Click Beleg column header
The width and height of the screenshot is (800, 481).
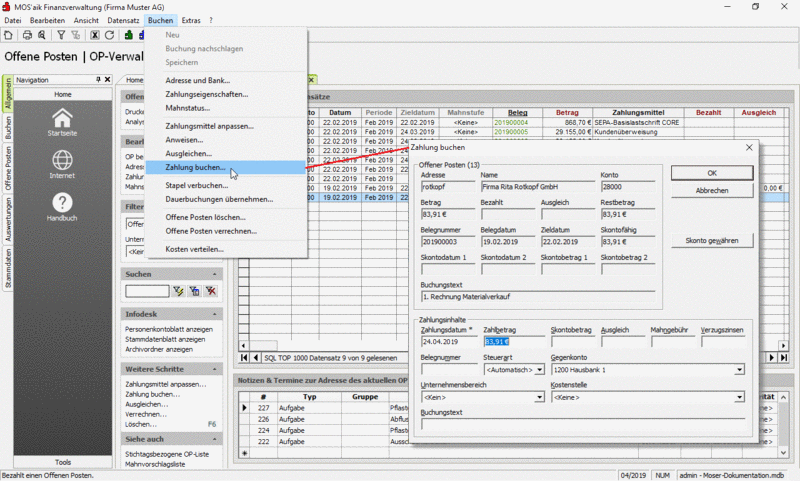coord(517,113)
